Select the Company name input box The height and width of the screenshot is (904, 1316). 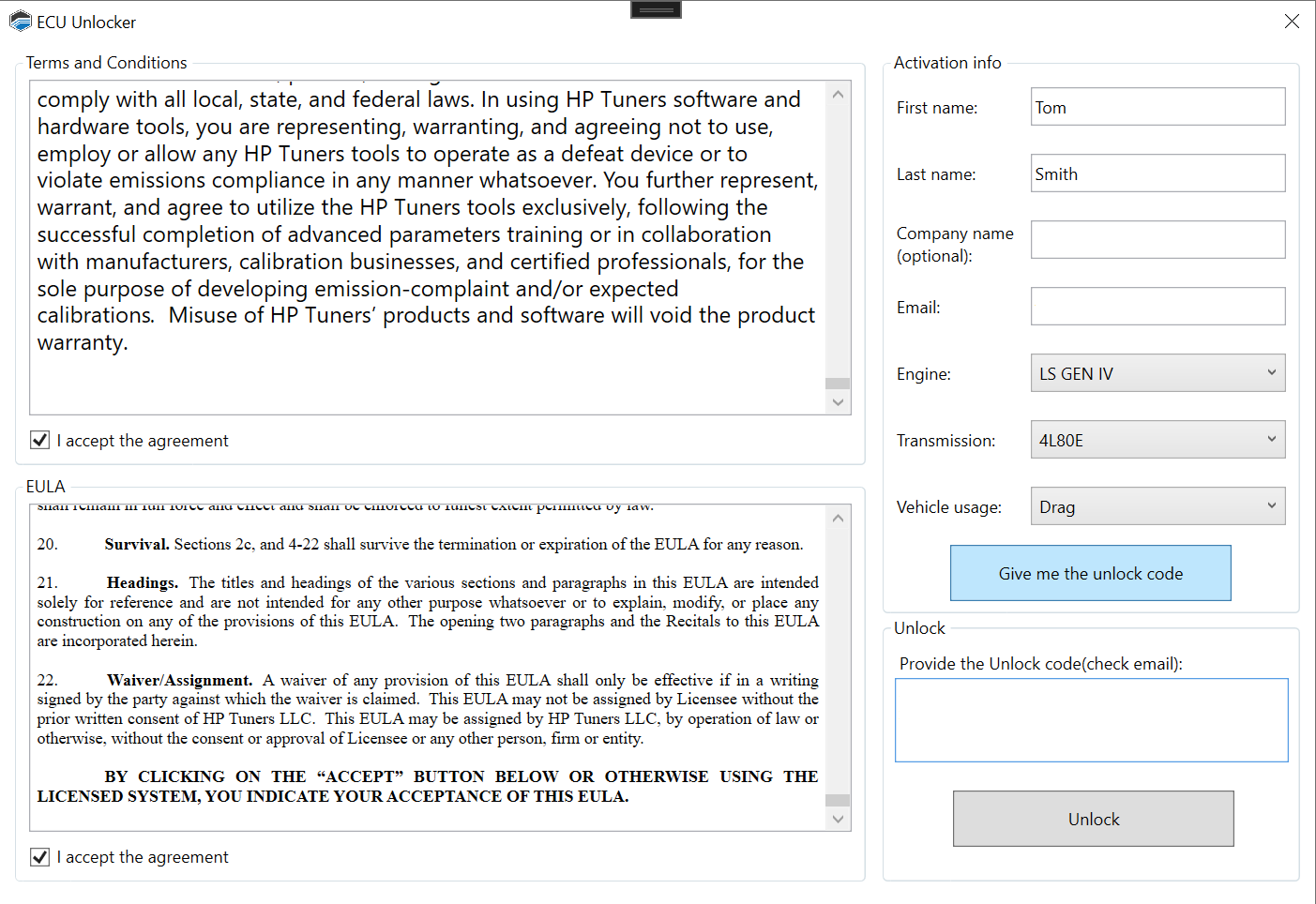(x=1157, y=240)
